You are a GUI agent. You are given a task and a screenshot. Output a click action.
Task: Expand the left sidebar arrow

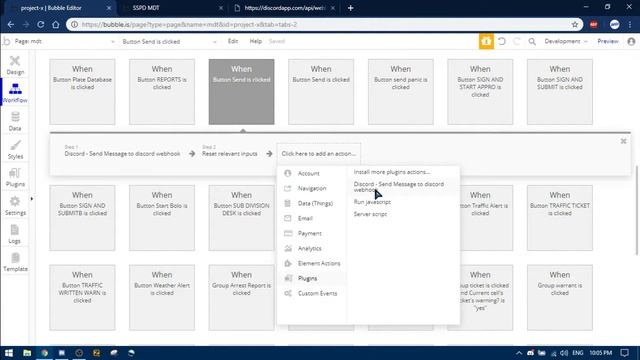click(31, 199)
